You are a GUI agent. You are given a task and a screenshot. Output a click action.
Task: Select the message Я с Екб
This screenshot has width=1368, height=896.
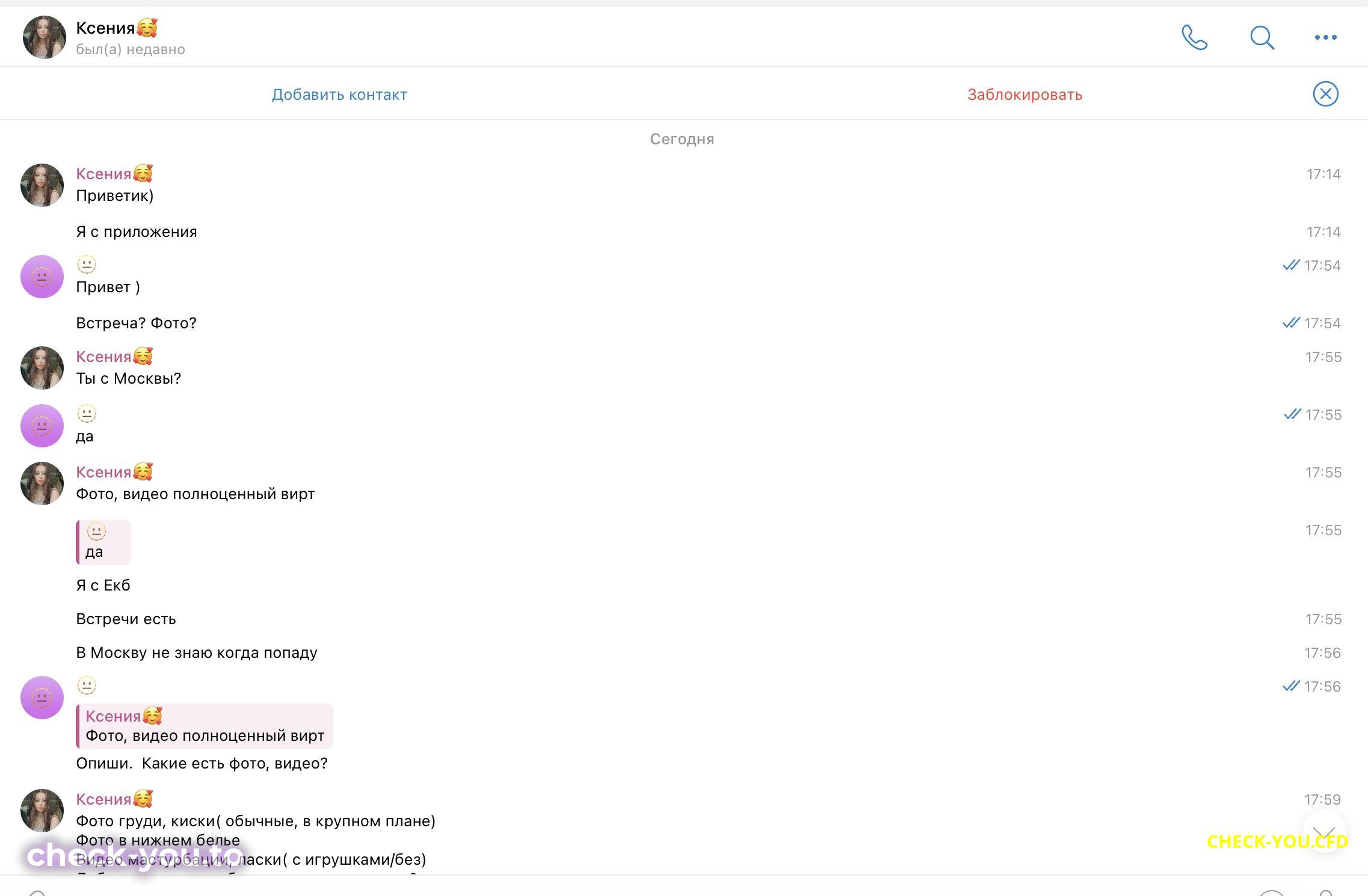(x=103, y=586)
